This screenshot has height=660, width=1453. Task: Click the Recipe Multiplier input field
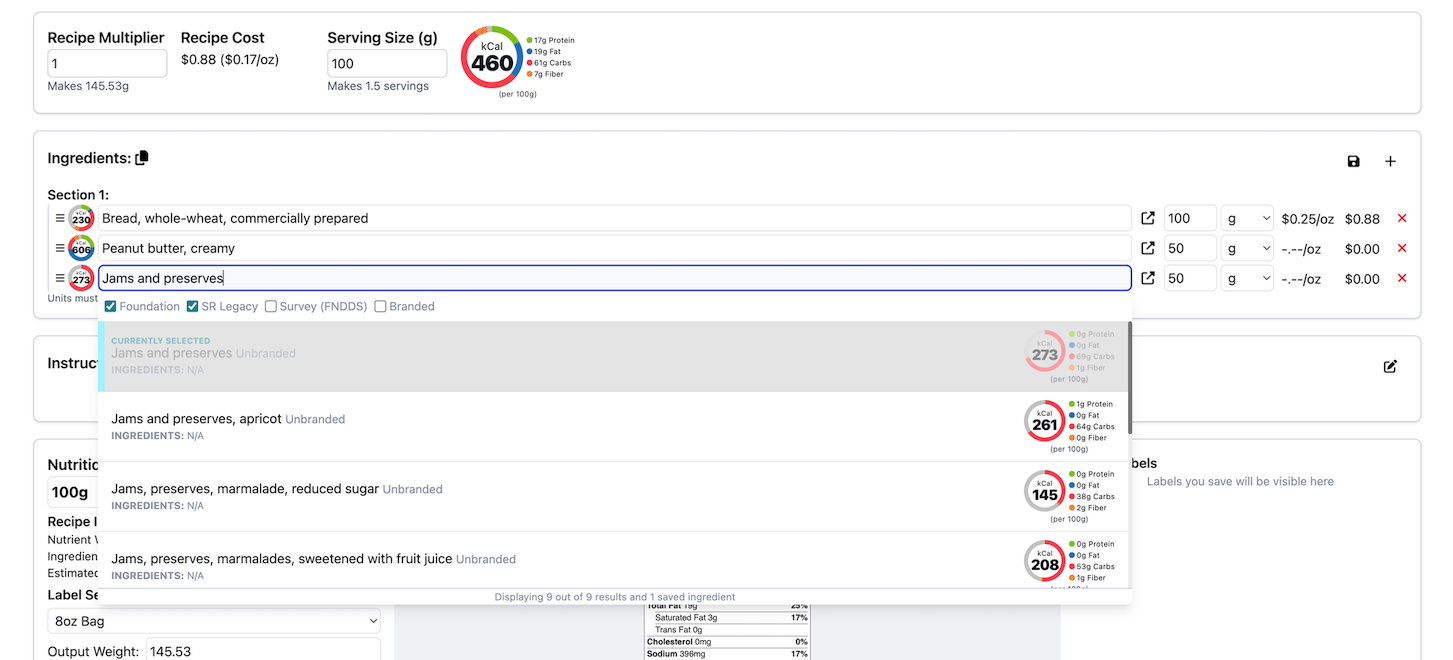coord(107,64)
